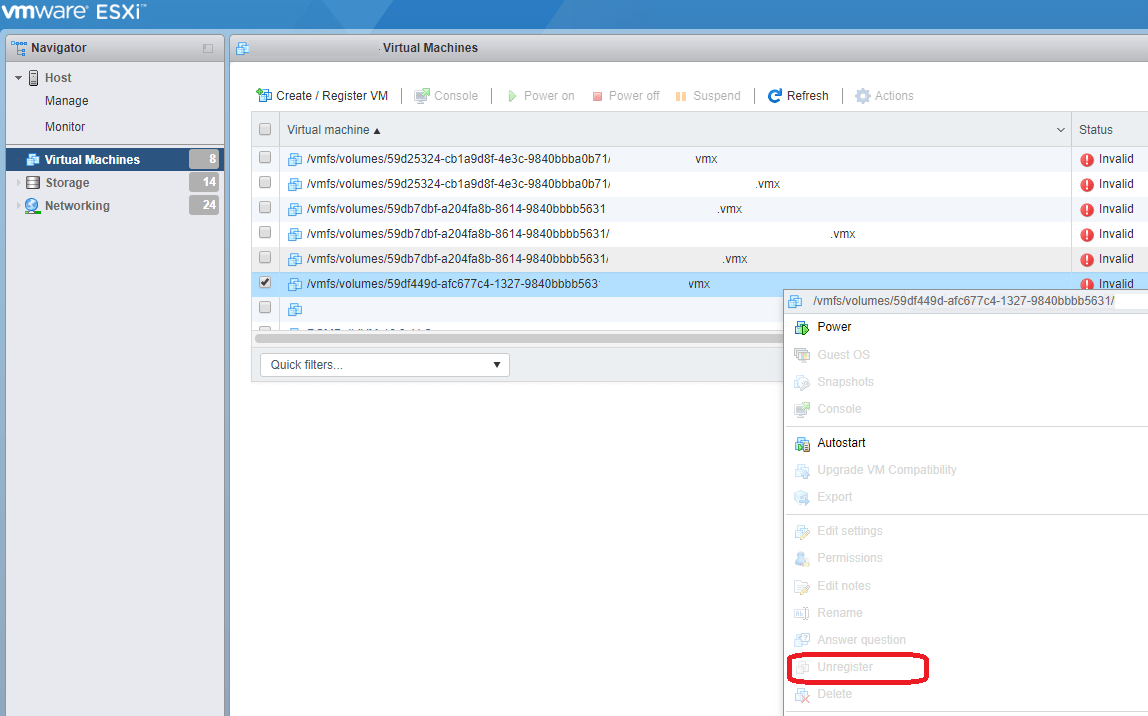
Task: Expand the Storage tree node
Action: click(x=18, y=182)
